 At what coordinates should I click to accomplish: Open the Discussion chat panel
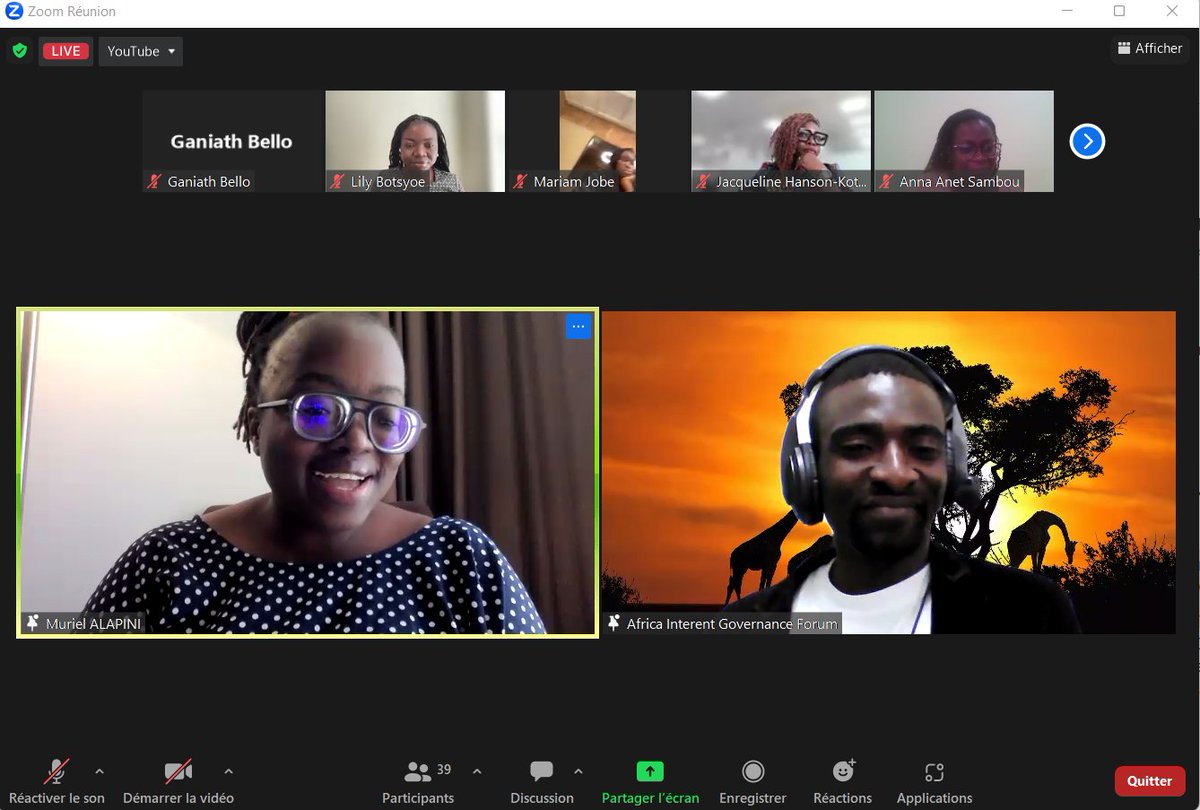coord(542,781)
